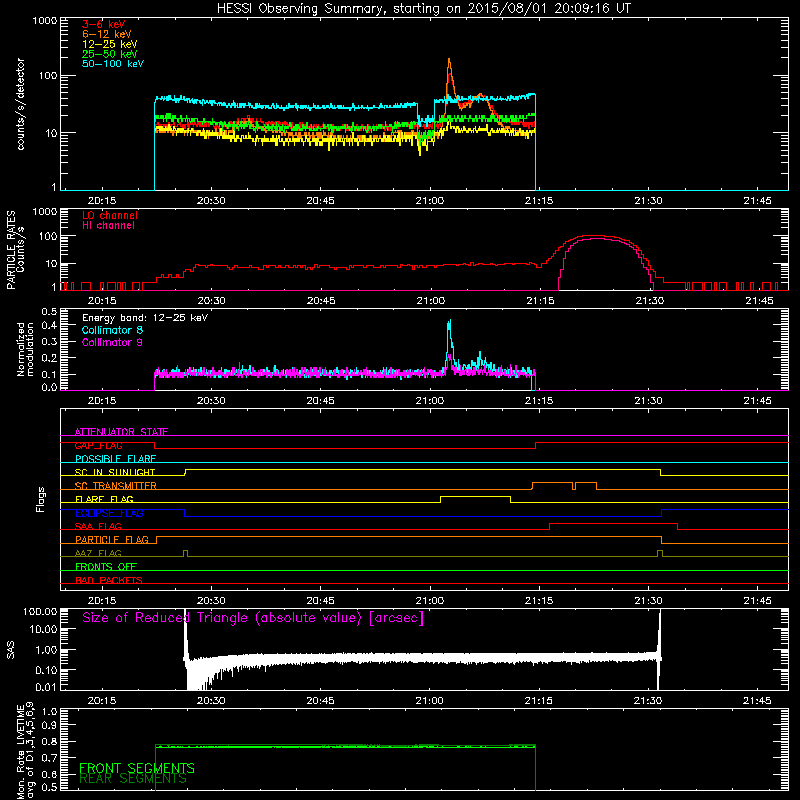This screenshot has width=800, height=800.
Task: Click the "20:45" tick under the modulation plot
Action: pyautogui.click(x=320, y=401)
